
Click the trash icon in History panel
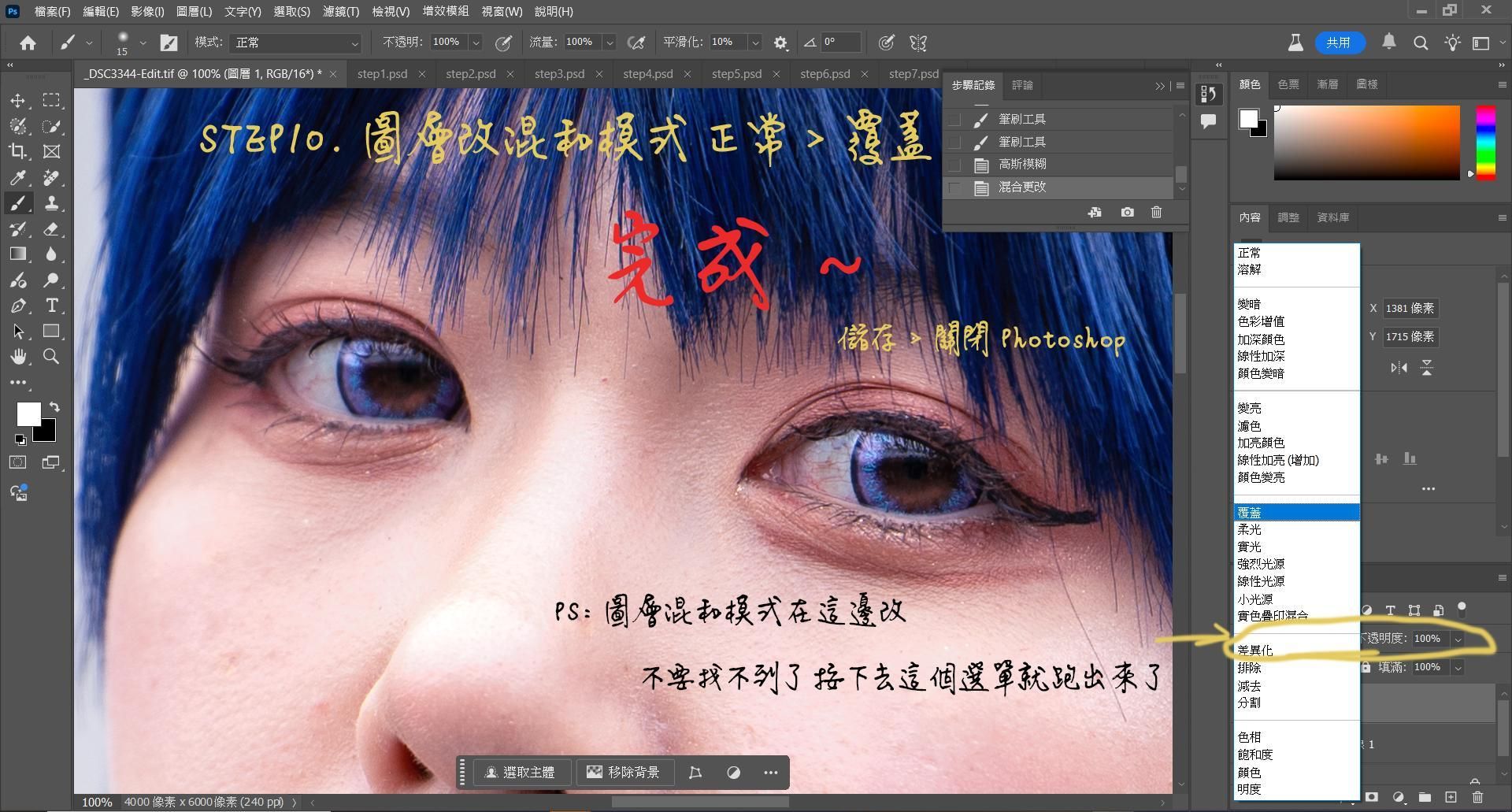(1156, 212)
